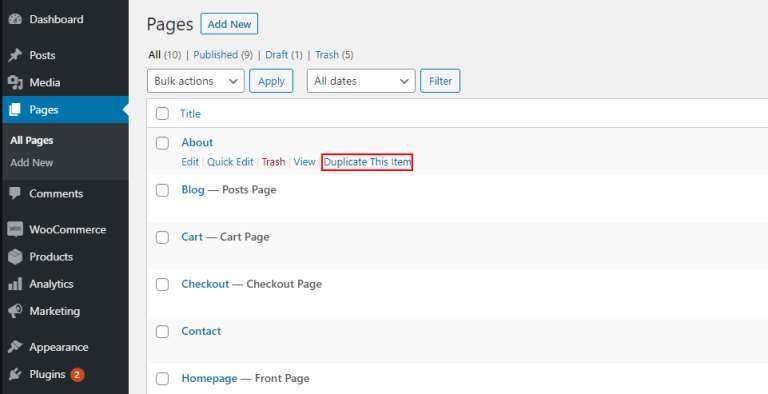Open Posts in the admin menu
Viewport: 768px width, 394px height.
[42, 55]
